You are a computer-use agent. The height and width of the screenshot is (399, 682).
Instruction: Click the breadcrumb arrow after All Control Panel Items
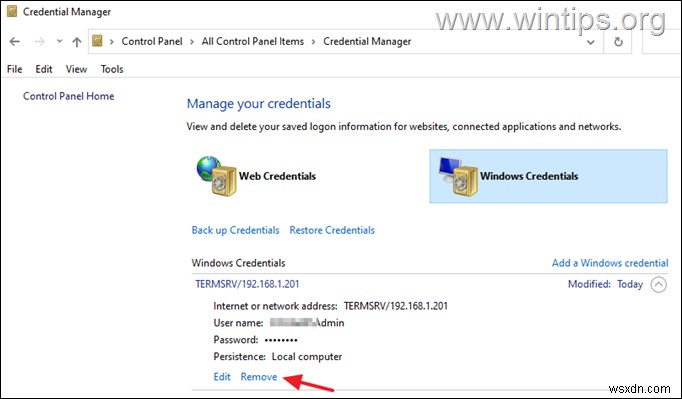[313, 42]
